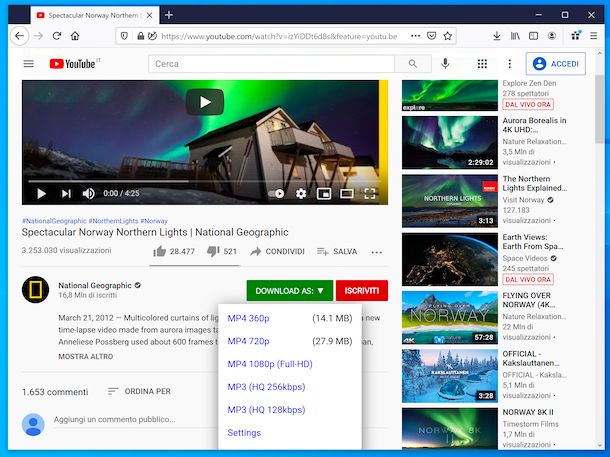
Task: Open Settings in download menu
Action: [244, 432]
